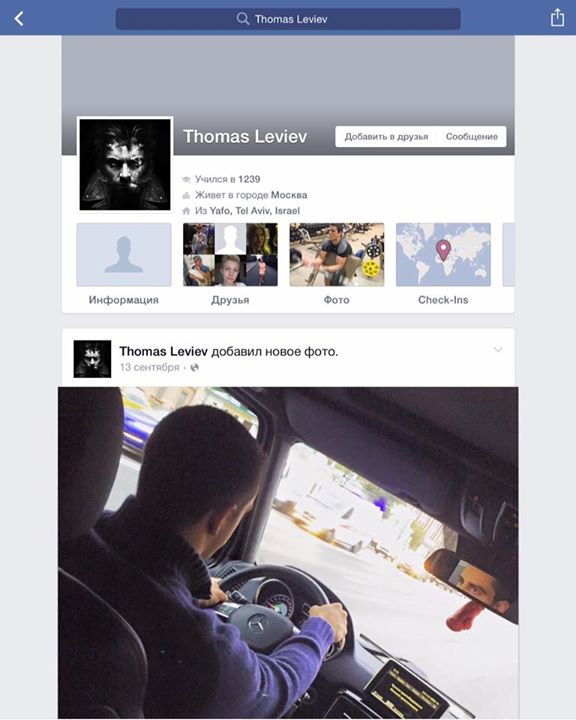Click the map pin on Check-Ins map
576x720 pixels.
pyautogui.click(x=443, y=250)
